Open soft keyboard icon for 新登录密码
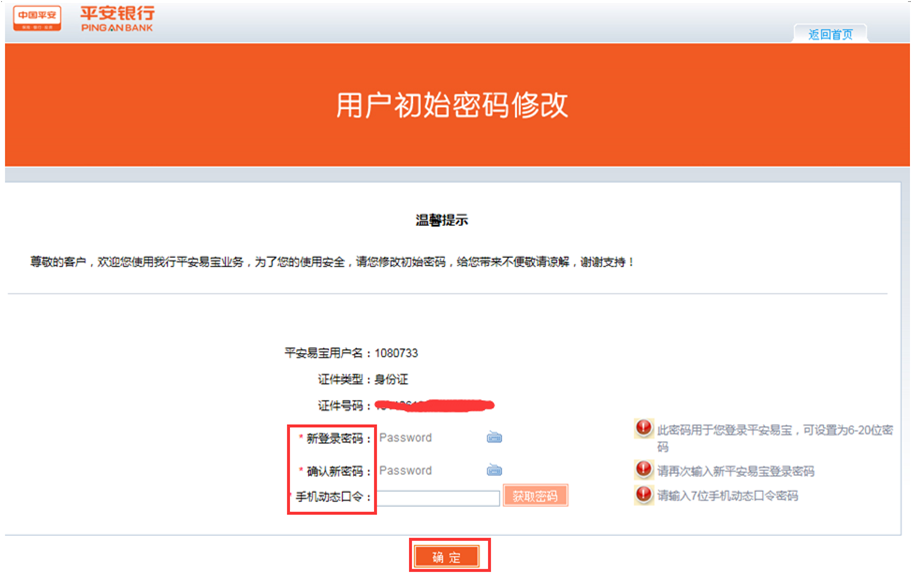Screen dimensions: 912x586 click(x=494, y=437)
